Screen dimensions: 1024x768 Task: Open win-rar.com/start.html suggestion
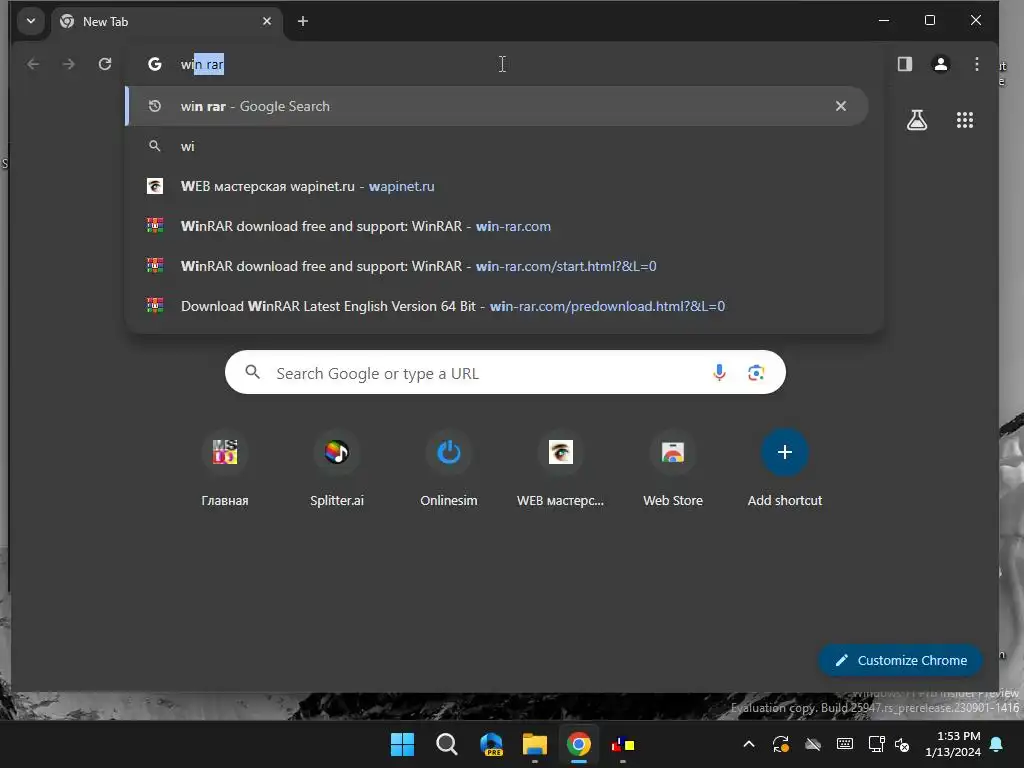point(497,266)
